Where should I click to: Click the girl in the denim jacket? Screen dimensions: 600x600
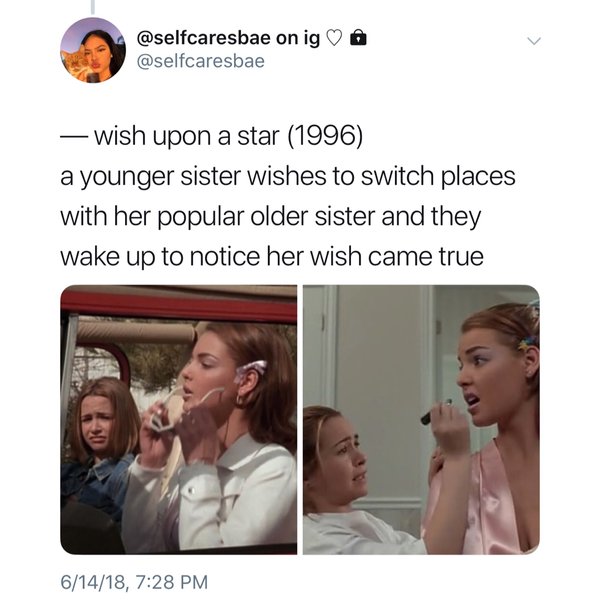[100, 444]
